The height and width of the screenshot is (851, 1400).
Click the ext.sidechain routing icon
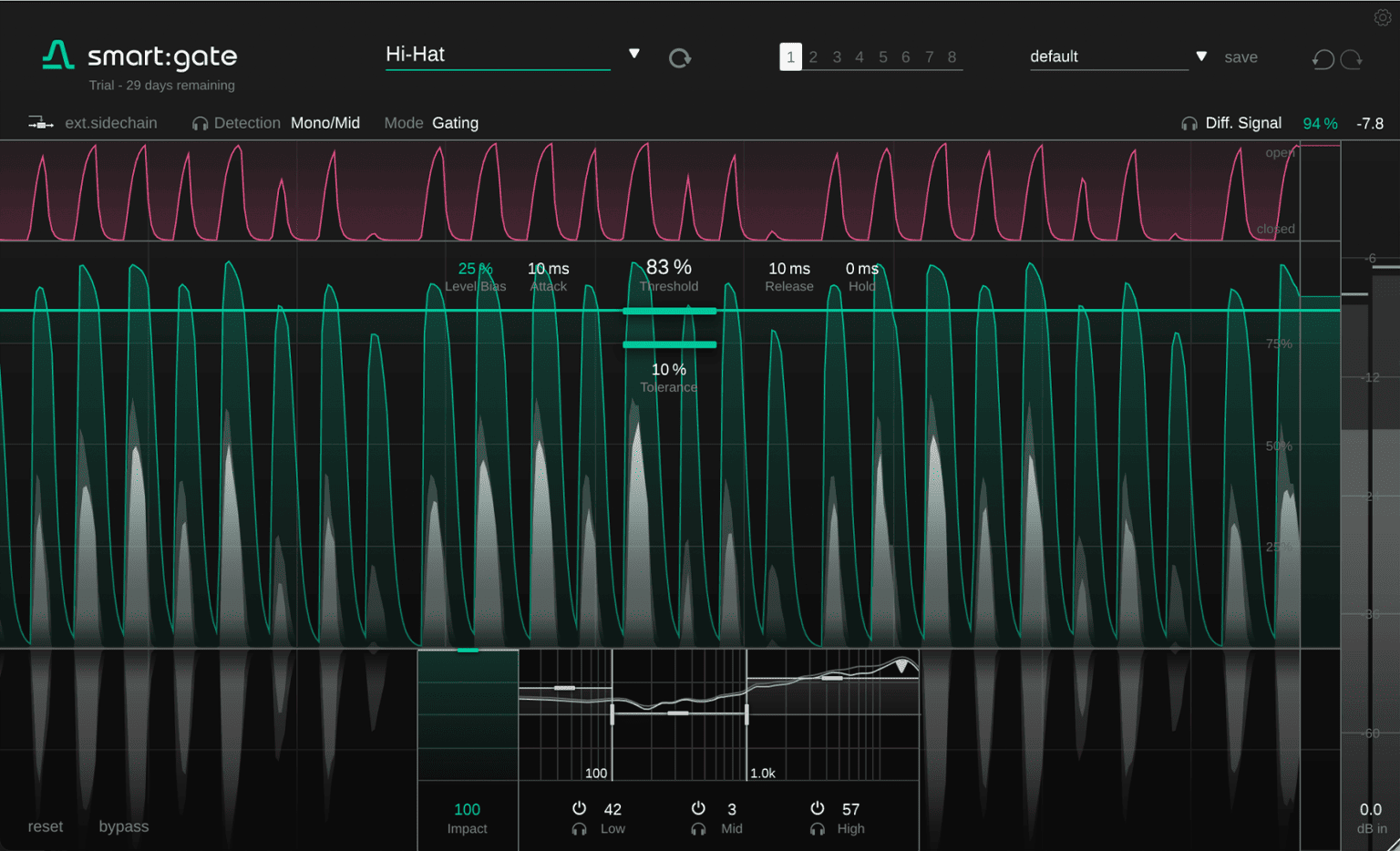pos(40,122)
